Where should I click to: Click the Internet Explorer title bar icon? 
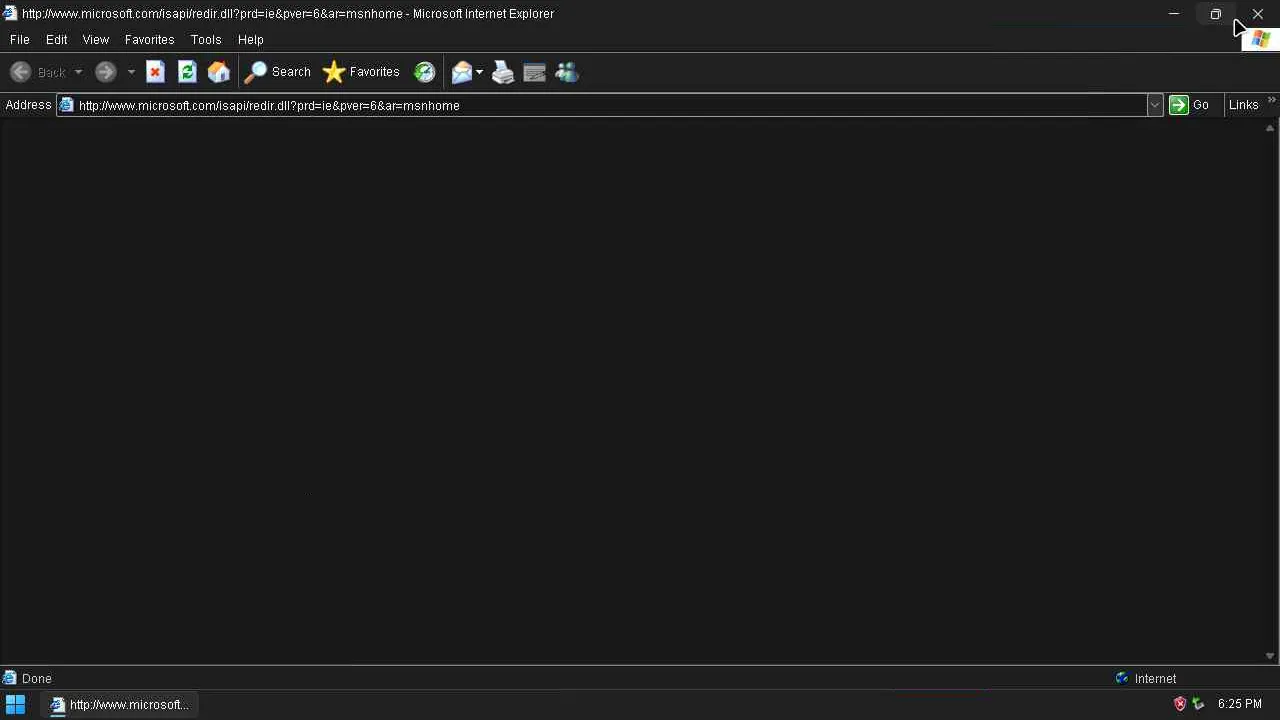(10, 13)
